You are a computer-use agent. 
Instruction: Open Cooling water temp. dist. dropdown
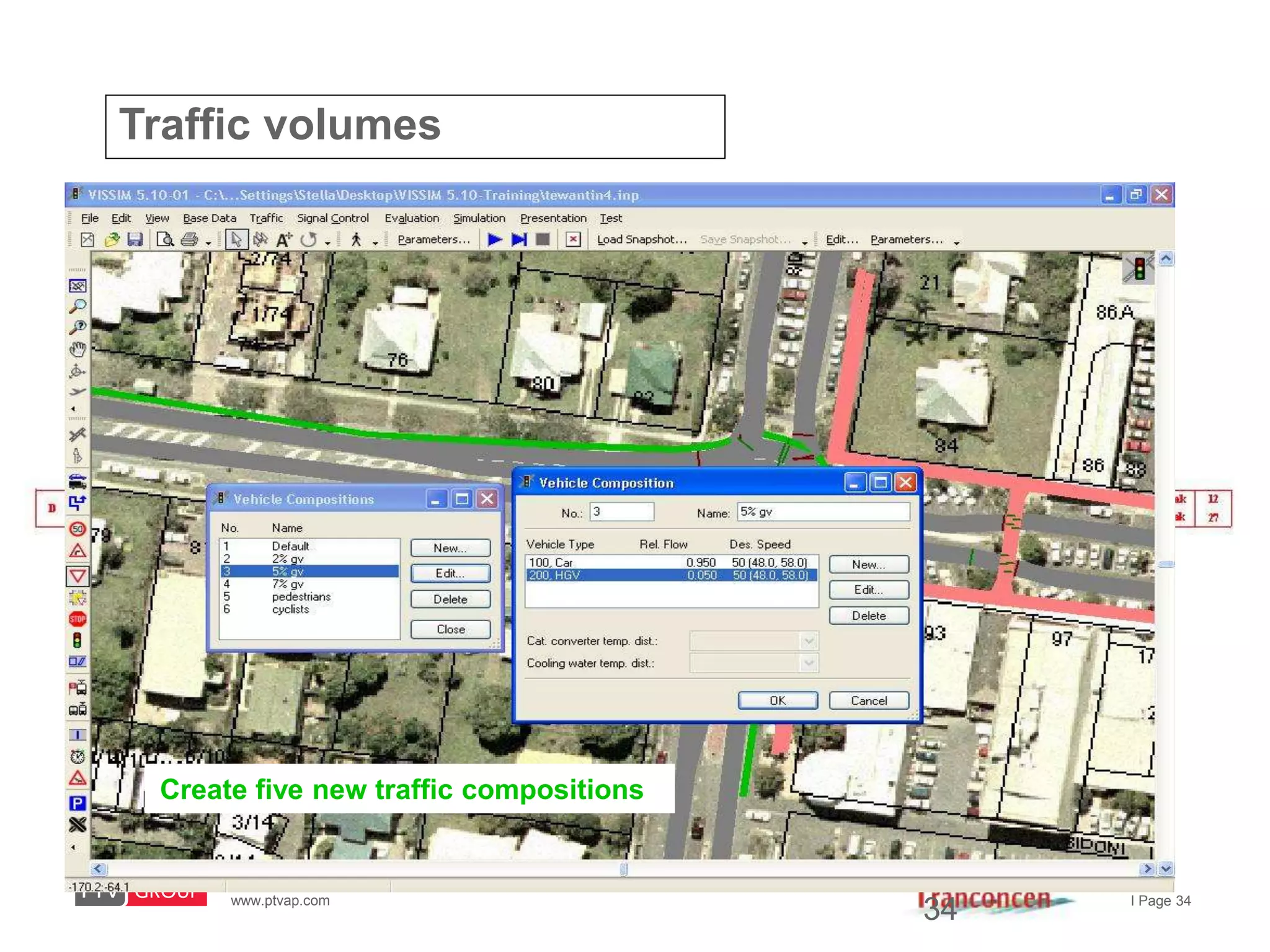pyautogui.click(x=808, y=663)
